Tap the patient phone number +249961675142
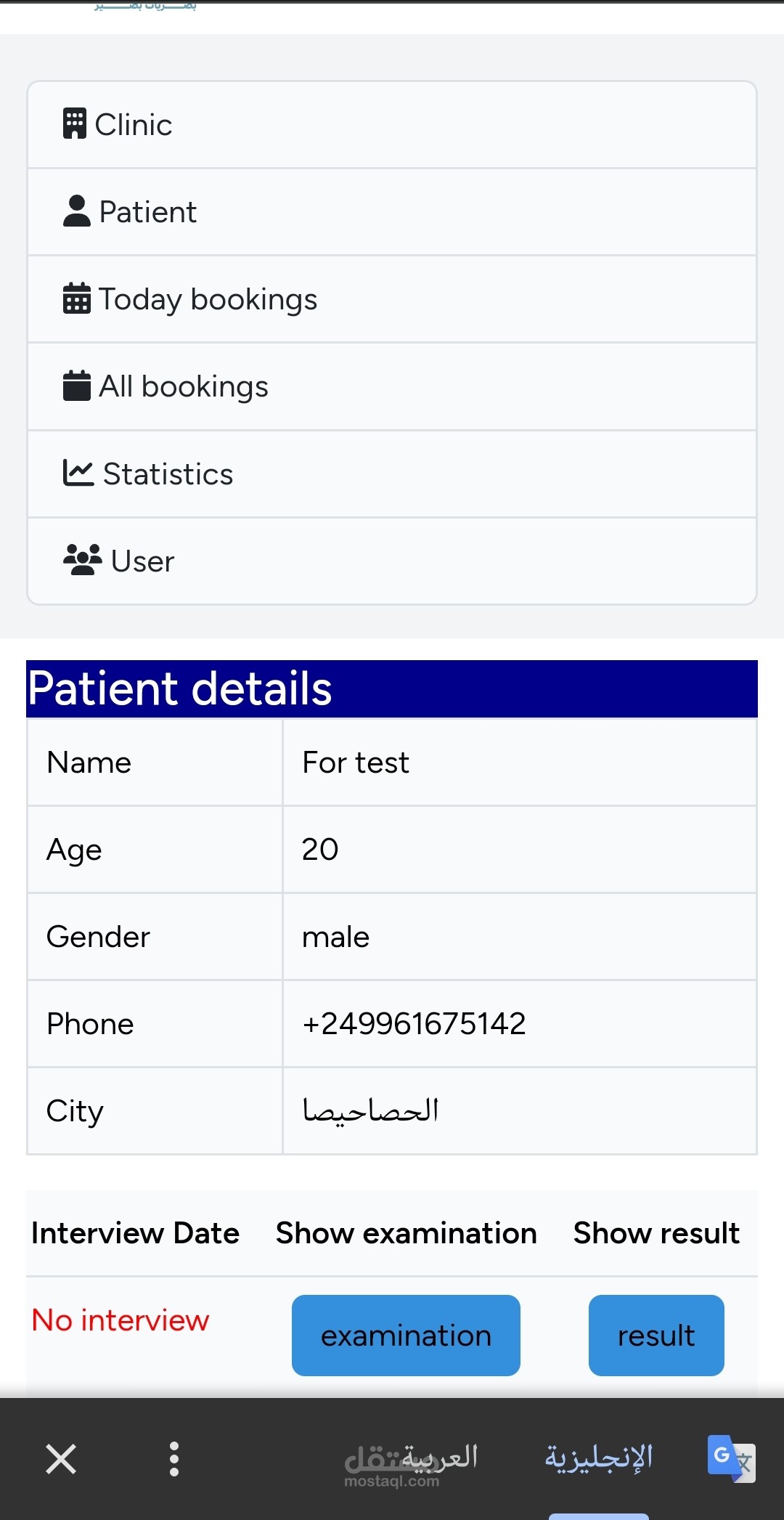Image resolution: width=784 pixels, height=1520 pixels. (x=414, y=1024)
